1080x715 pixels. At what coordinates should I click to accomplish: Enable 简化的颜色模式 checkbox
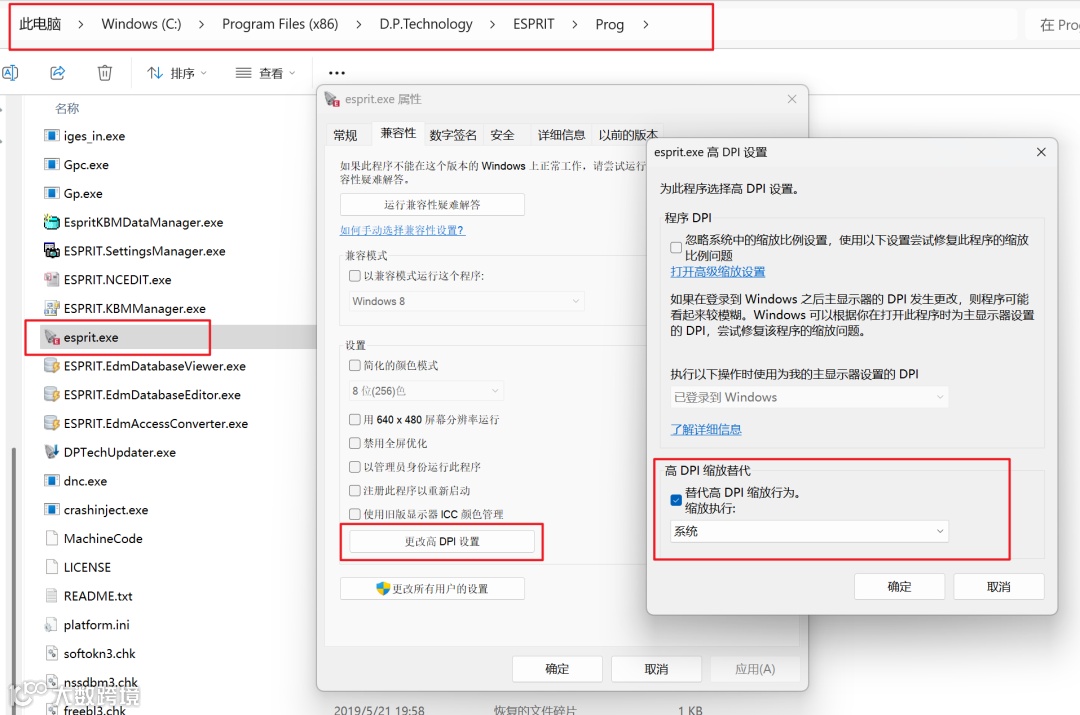click(x=355, y=365)
